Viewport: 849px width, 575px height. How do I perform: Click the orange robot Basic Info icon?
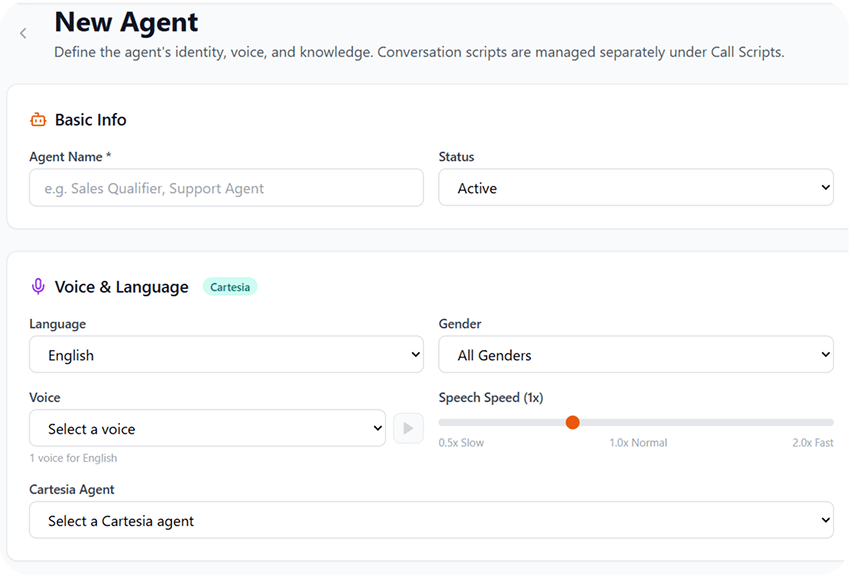click(x=38, y=120)
